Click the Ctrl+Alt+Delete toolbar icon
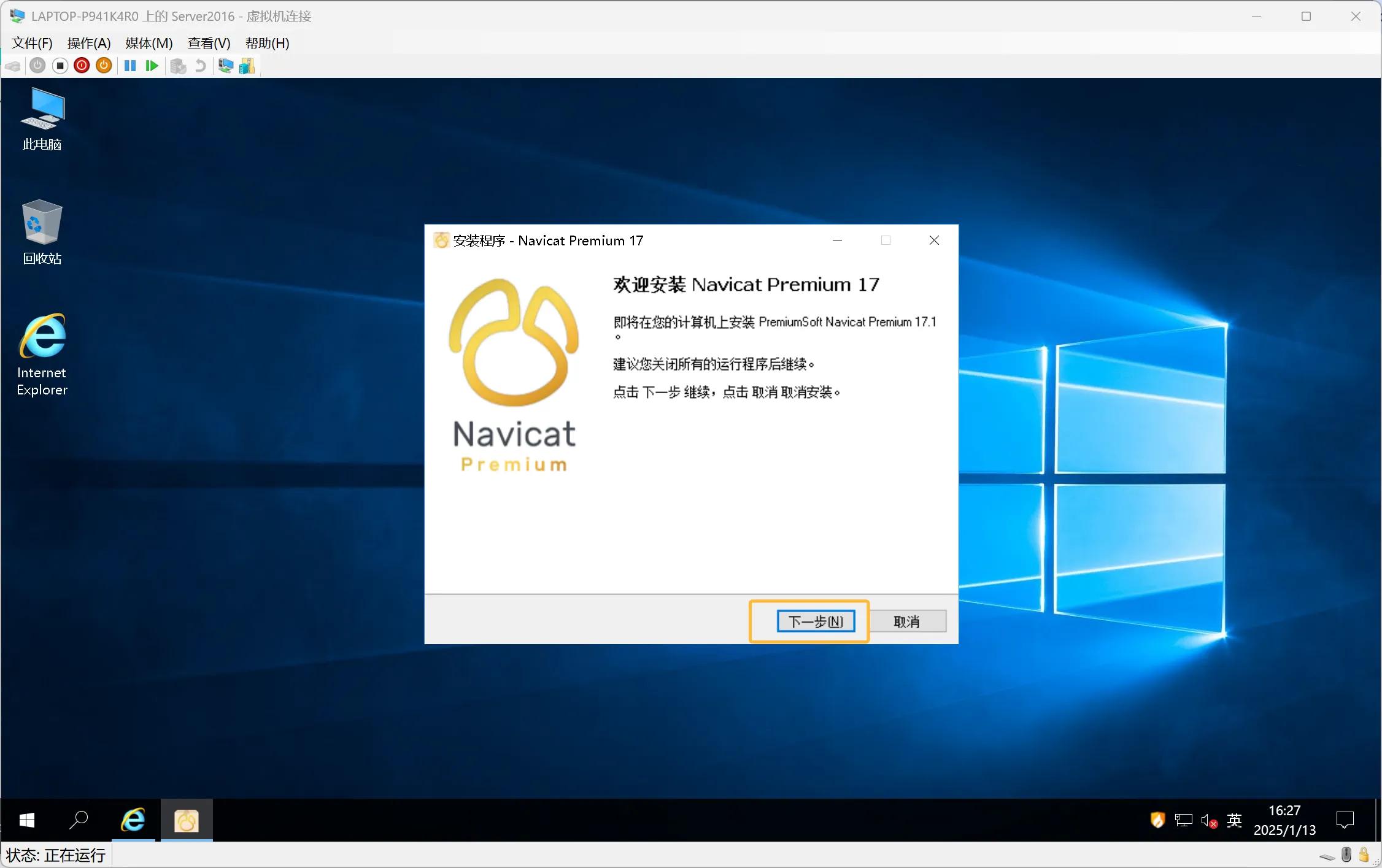 click(x=13, y=66)
